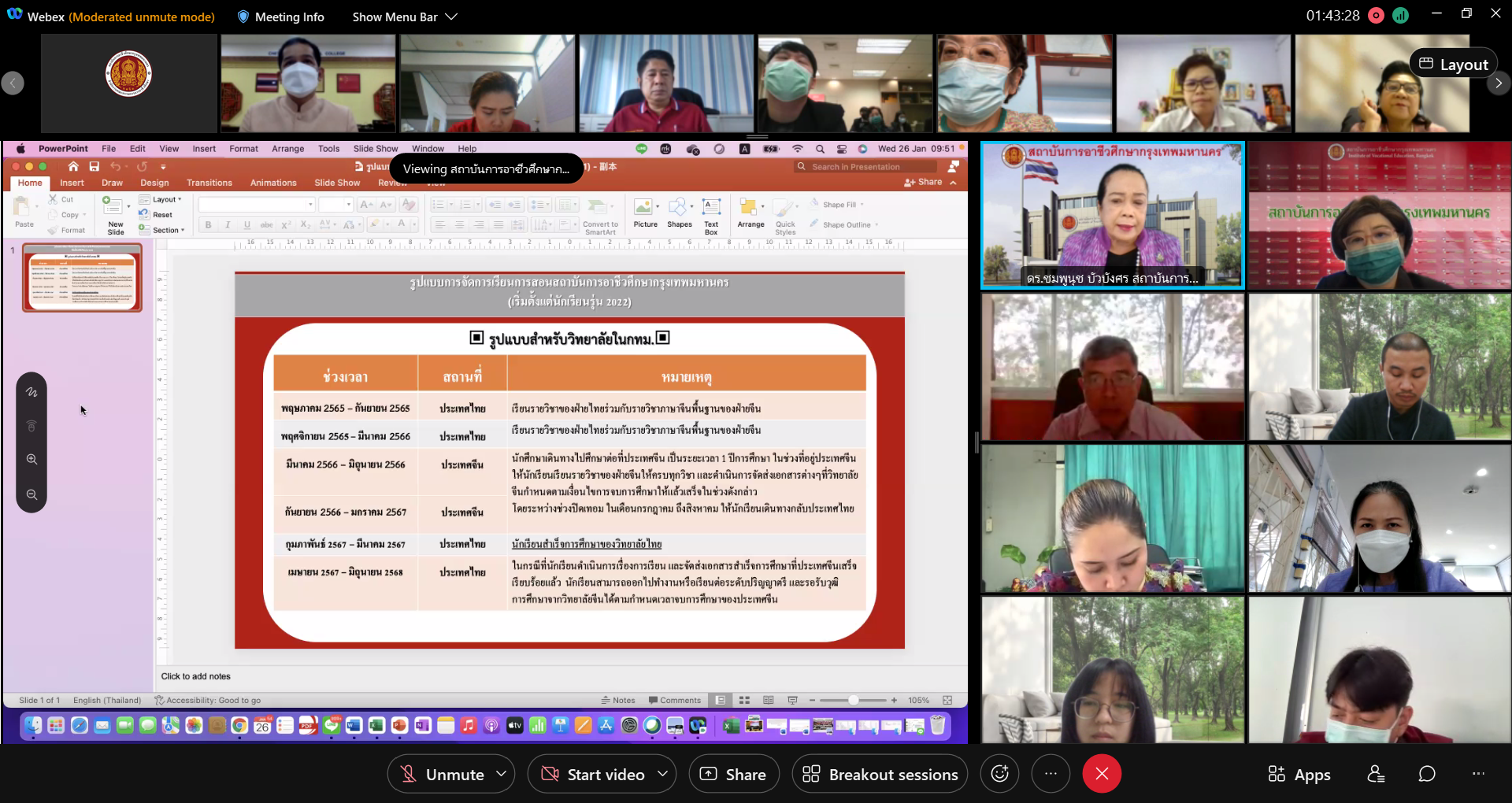This screenshot has height=803, width=1512.
Task: Expand Start video options arrow
Action: pos(663,774)
